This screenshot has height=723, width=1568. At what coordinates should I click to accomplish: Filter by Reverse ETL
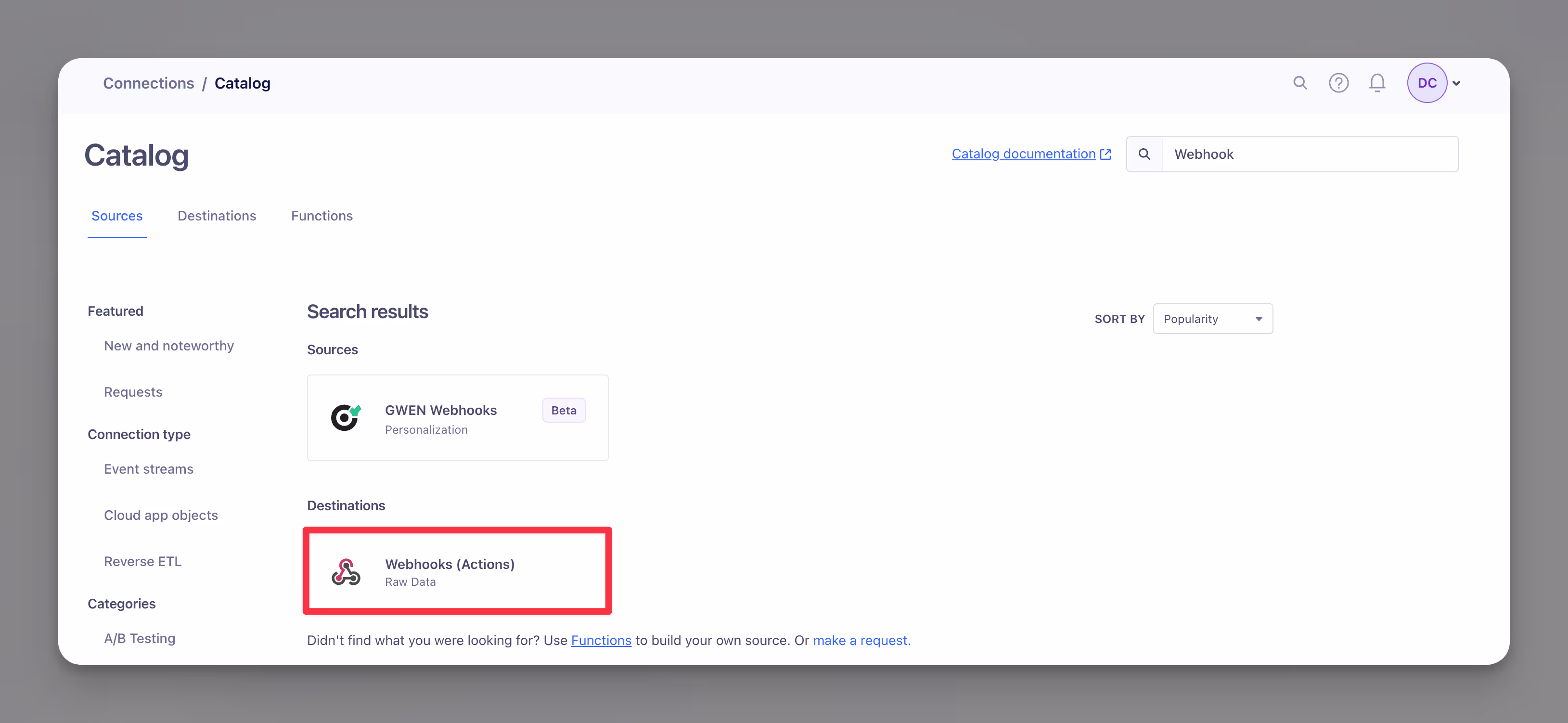[142, 562]
